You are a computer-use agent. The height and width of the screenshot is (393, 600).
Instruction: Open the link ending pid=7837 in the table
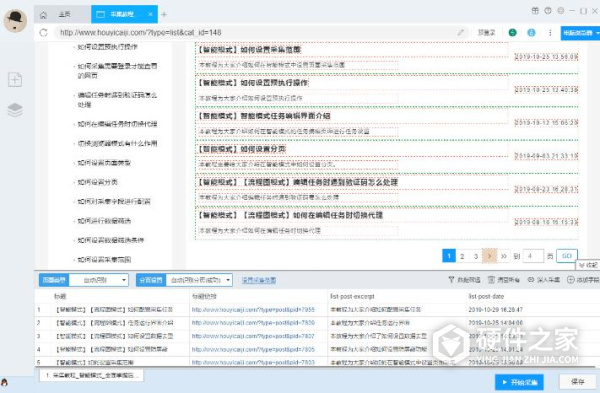[x=253, y=336]
